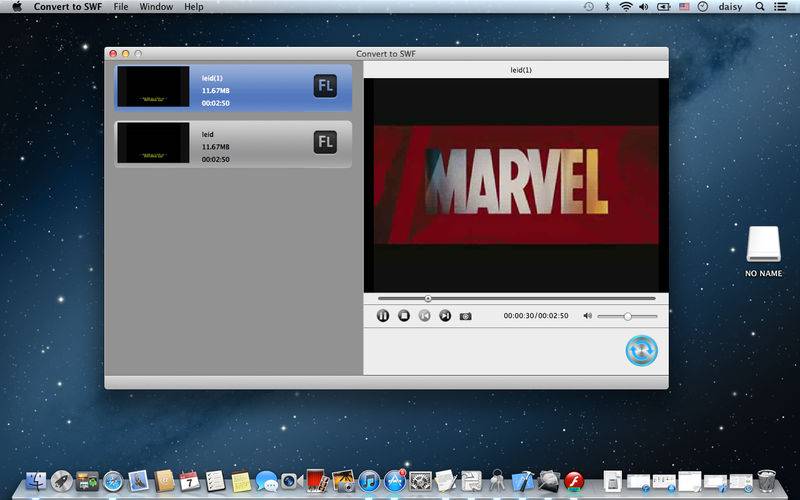Click the system volume menu bar icon
This screenshot has height=500, width=800.
pyautogui.click(x=644, y=7)
